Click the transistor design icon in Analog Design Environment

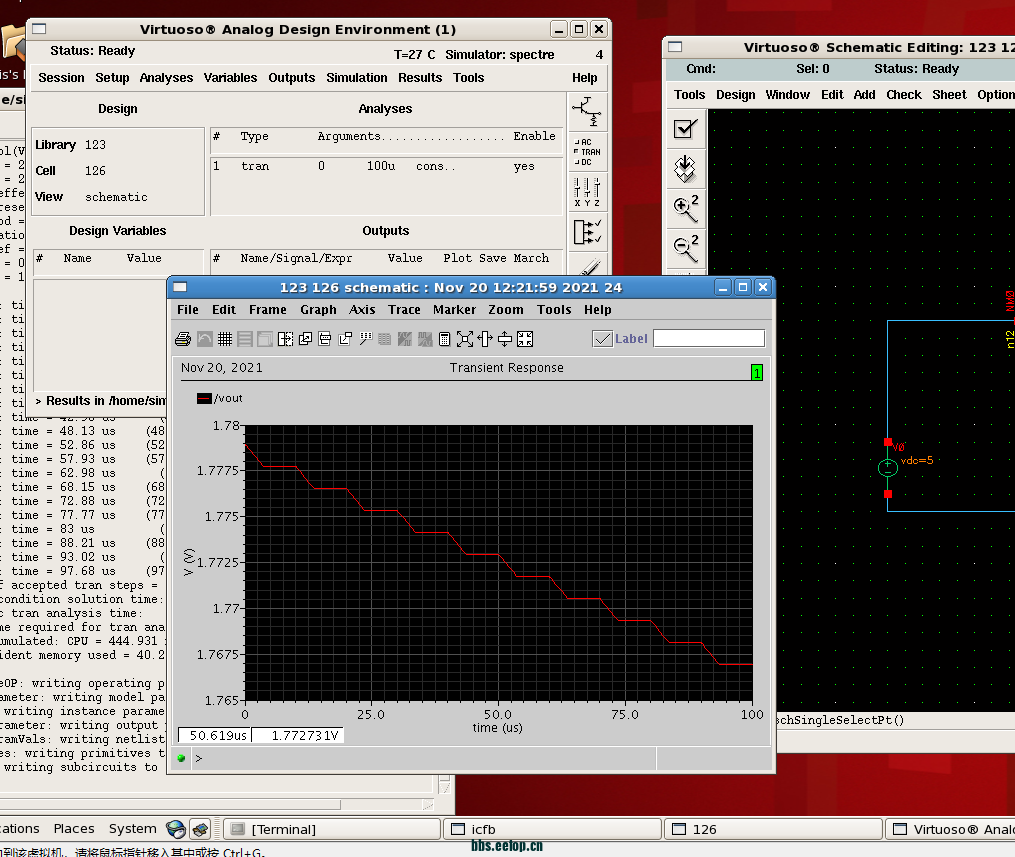588,112
